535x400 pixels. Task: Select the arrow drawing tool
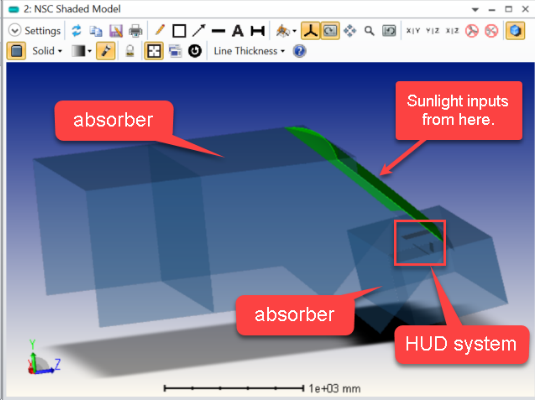[x=199, y=31]
